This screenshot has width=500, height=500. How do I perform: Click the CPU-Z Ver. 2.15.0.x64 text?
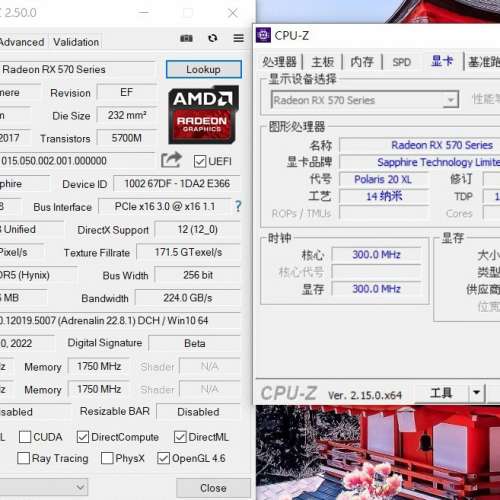pos(365,395)
